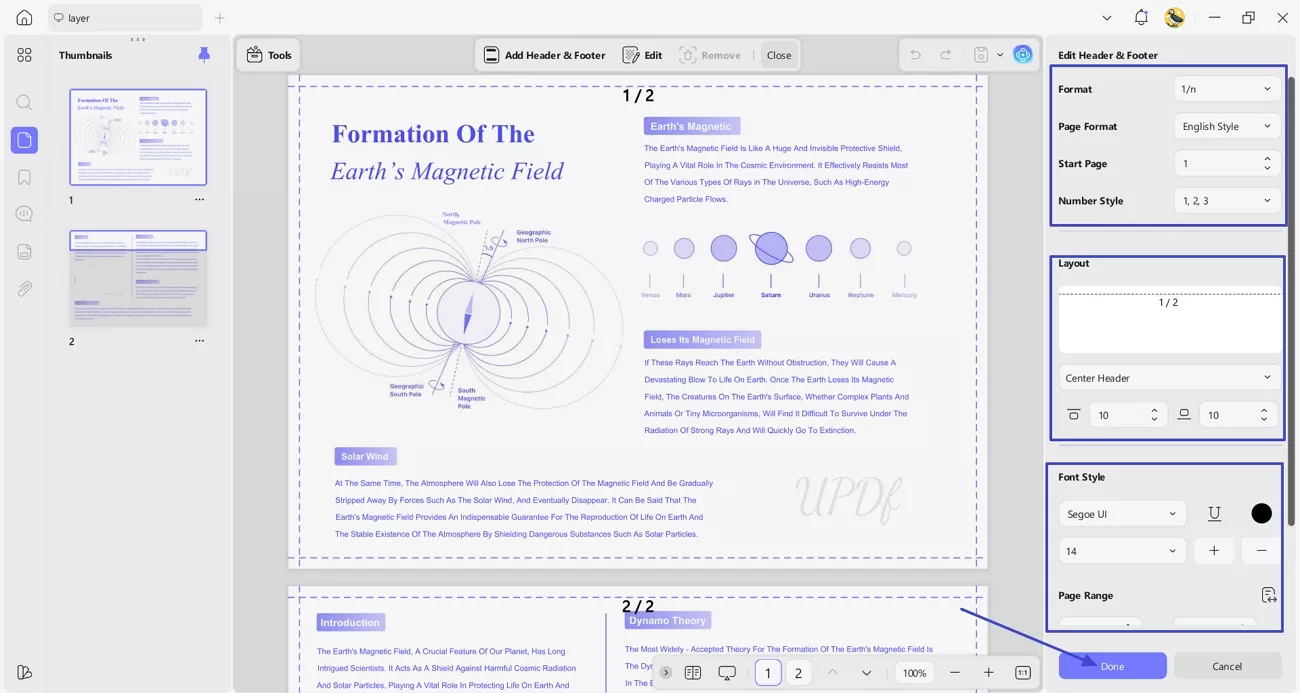The width and height of the screenshot is (1300, 693).
Task: Click the notification bell icon
Action: tap(1141, 18)
